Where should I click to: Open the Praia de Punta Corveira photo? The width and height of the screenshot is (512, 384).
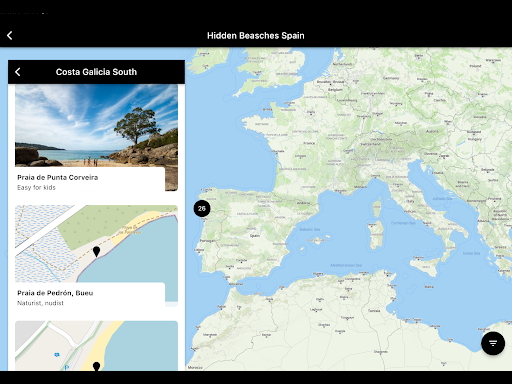pyautogui.click(x=96, y=125)
